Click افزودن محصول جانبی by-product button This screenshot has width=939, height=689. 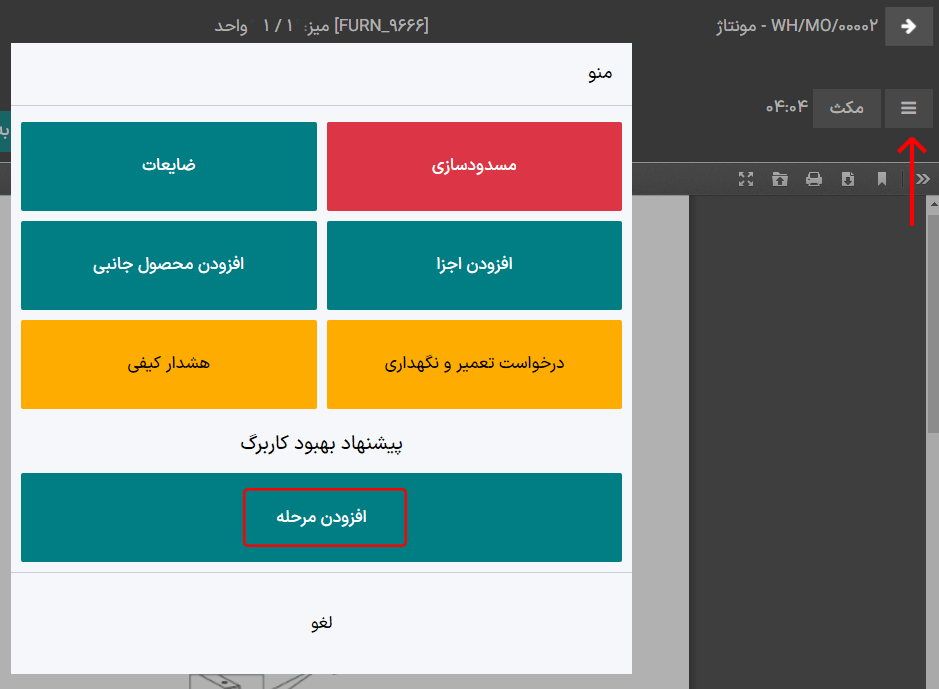click(168, 265)
